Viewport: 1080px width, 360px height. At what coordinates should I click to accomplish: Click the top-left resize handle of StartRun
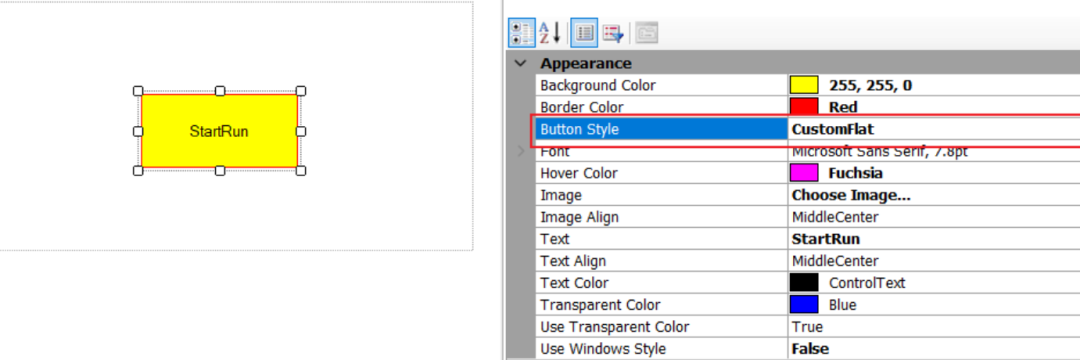tap(138, 91)
